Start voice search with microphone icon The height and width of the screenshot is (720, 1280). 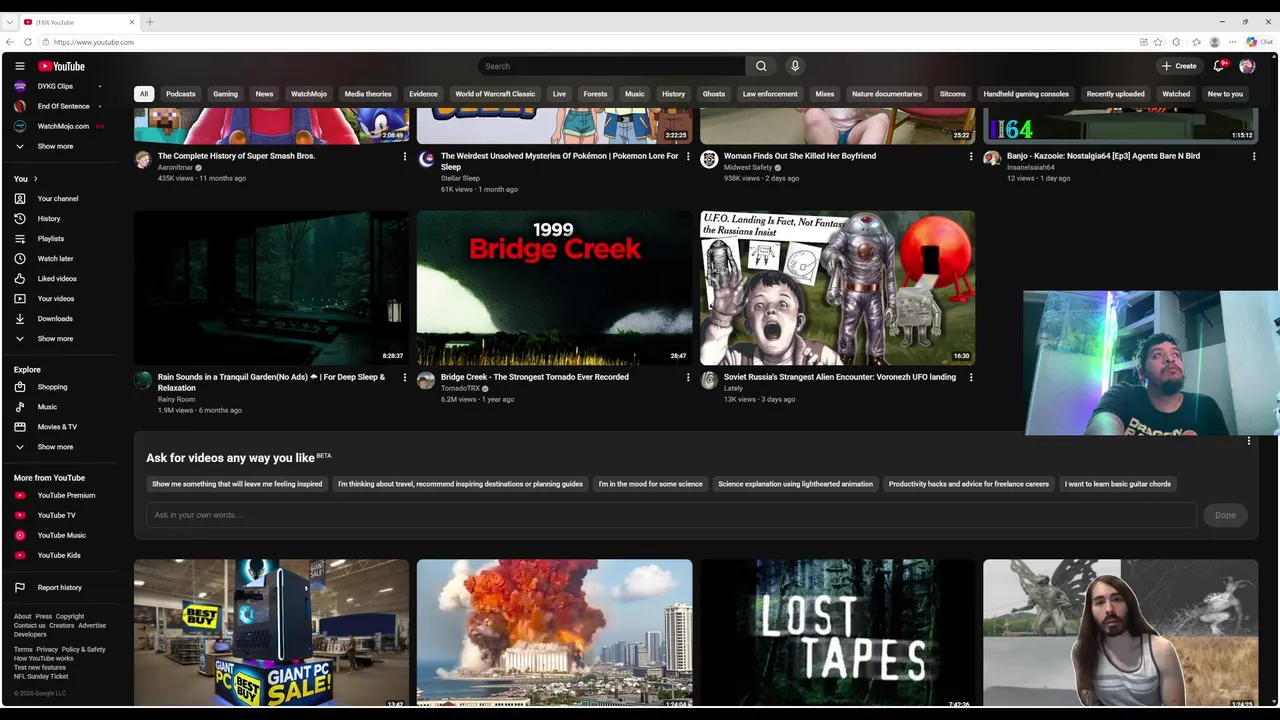795,66
